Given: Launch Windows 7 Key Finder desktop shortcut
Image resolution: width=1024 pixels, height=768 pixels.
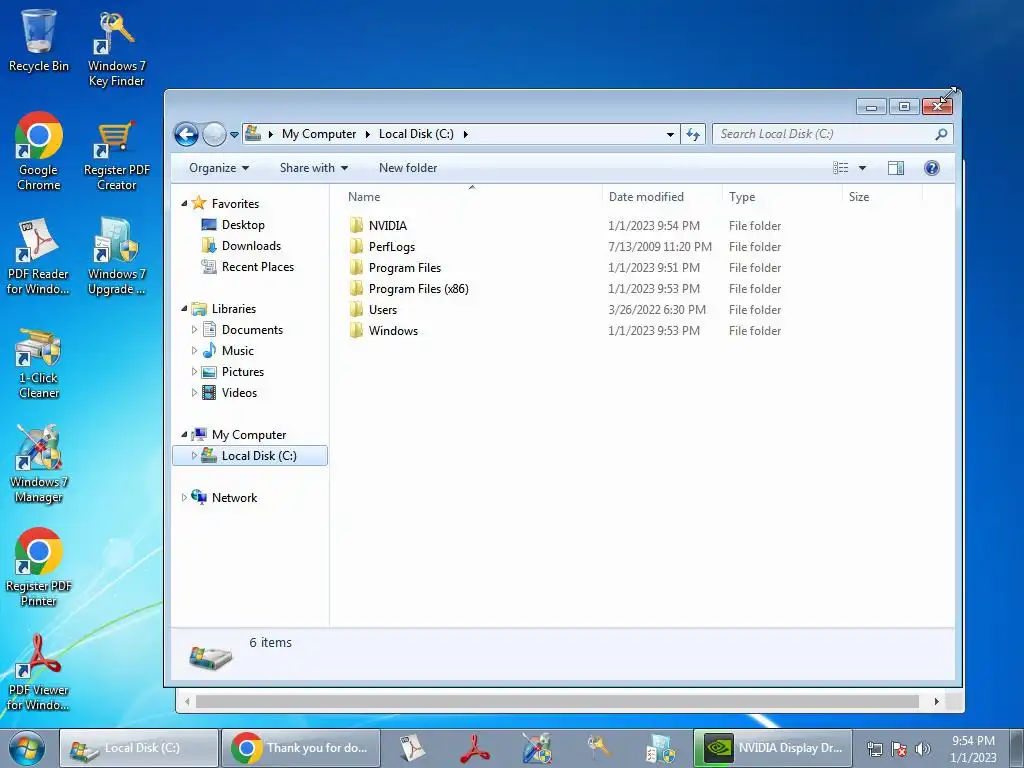Looking at the screenshot, I should (116, 49).
